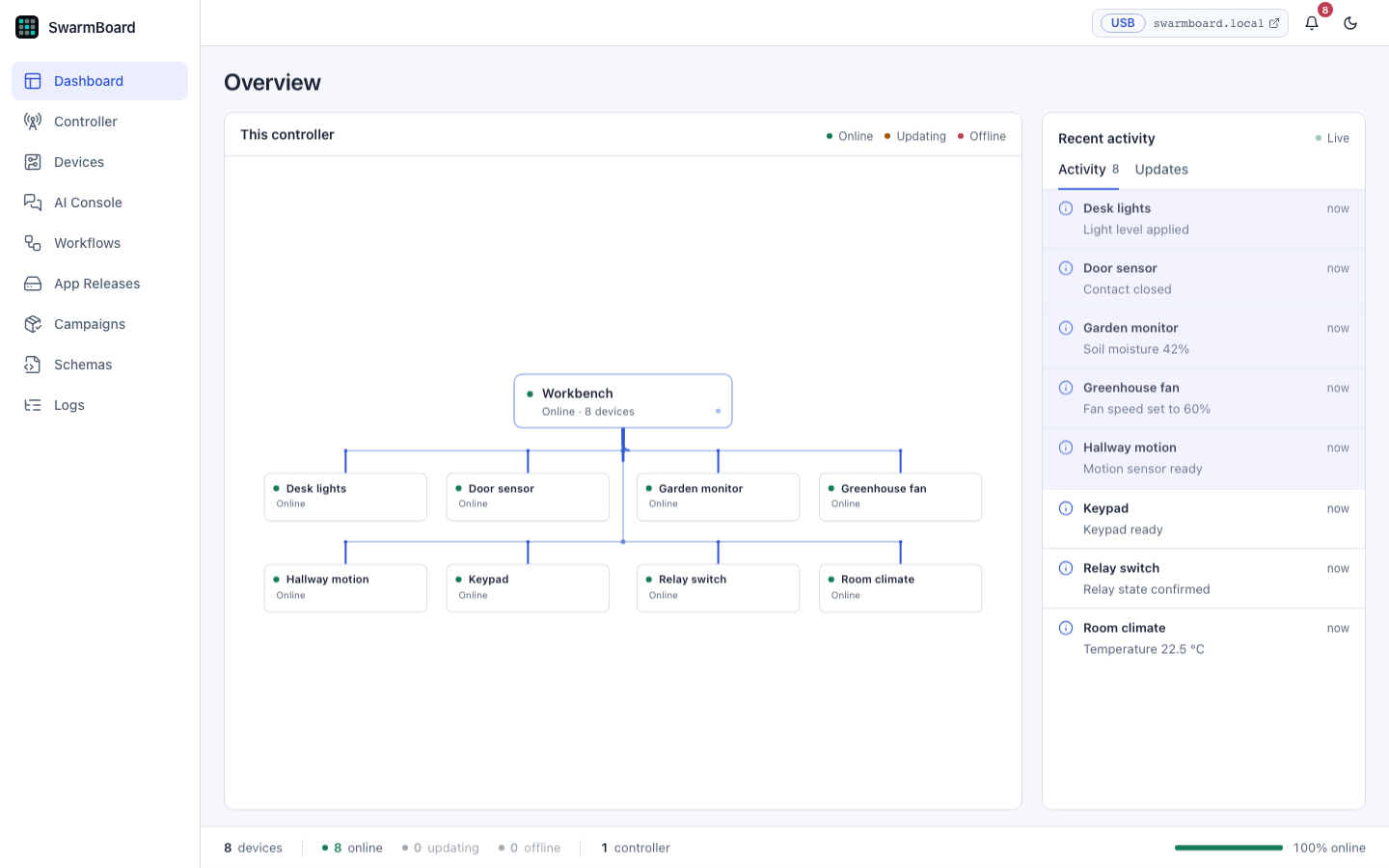
Task: Click 'Motion sensor ready' activity text
Action: [x=1142, y=469]
